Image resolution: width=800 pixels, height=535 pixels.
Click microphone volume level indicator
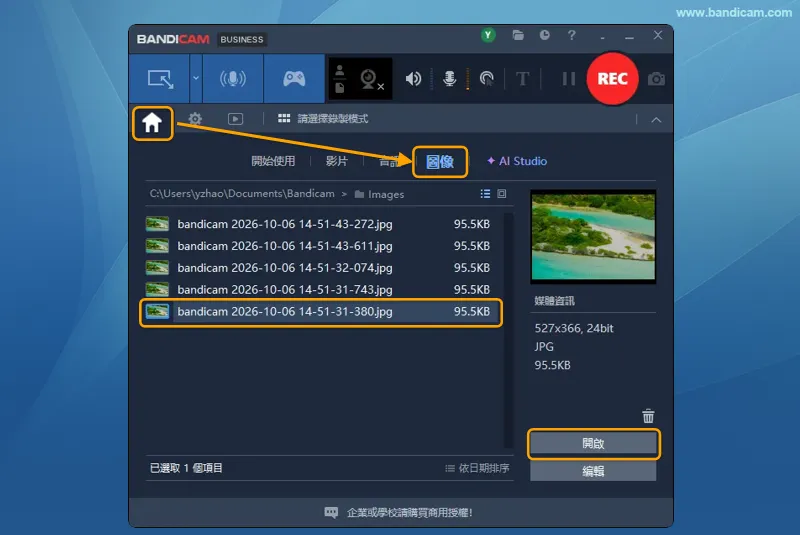point(467,79)
